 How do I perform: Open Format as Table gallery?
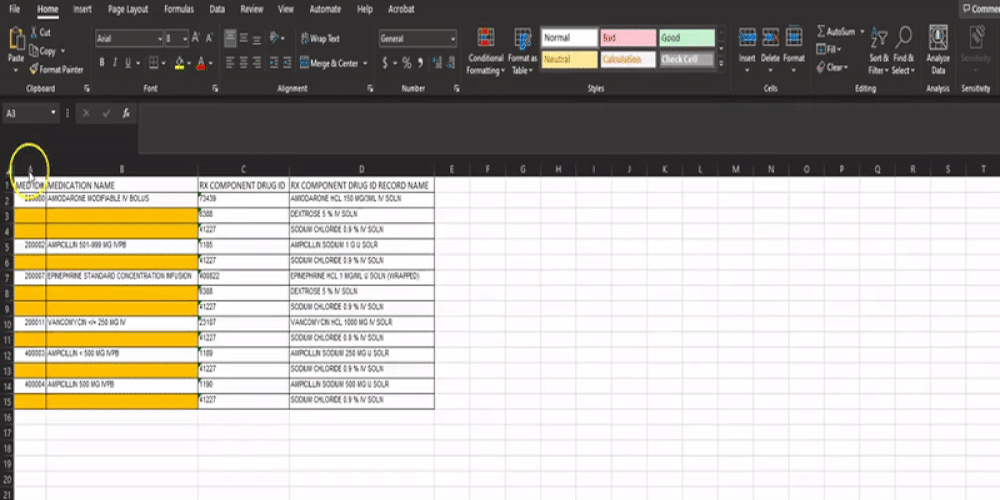point(522,51)
